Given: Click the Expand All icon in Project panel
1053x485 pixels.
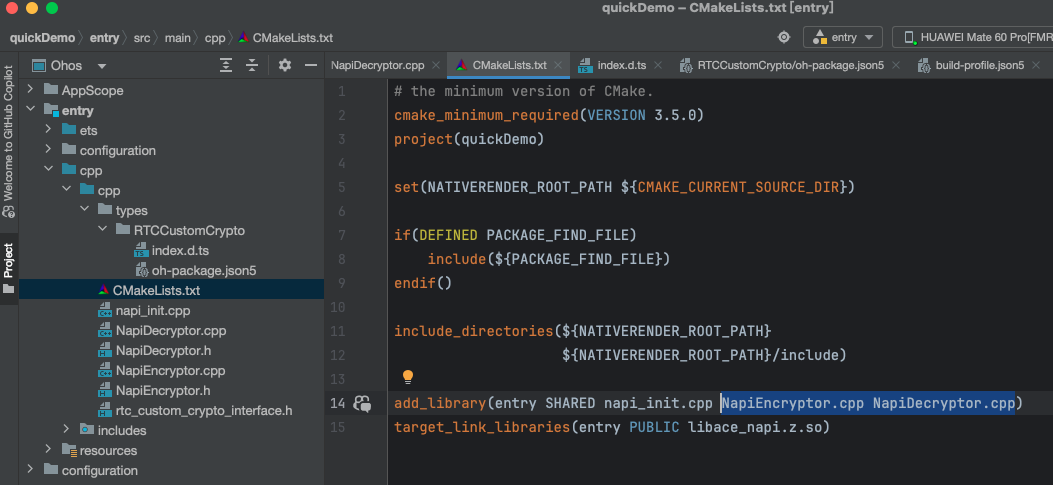Looking at the screenshot, I should 226,65.
